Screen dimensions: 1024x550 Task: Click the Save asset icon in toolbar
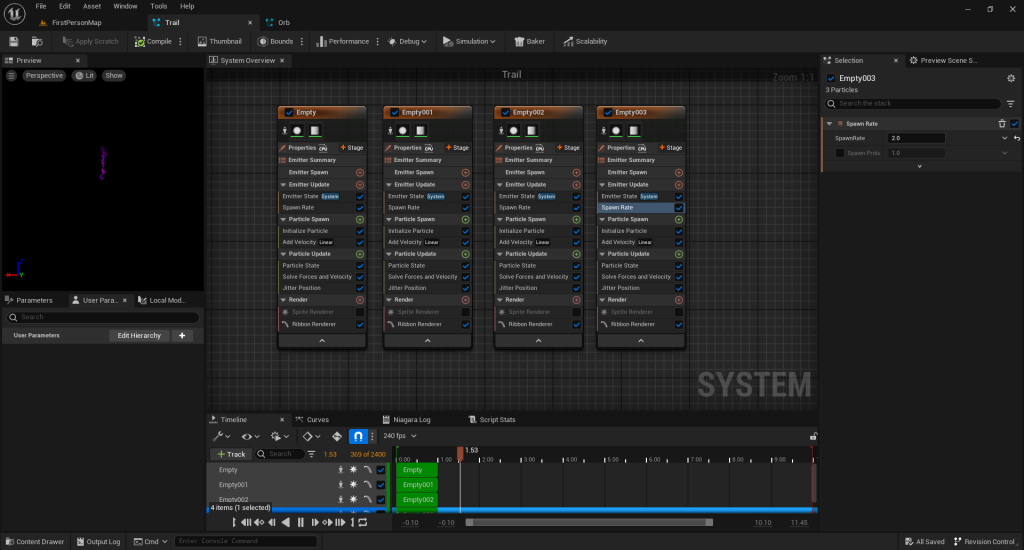(14, 41)
